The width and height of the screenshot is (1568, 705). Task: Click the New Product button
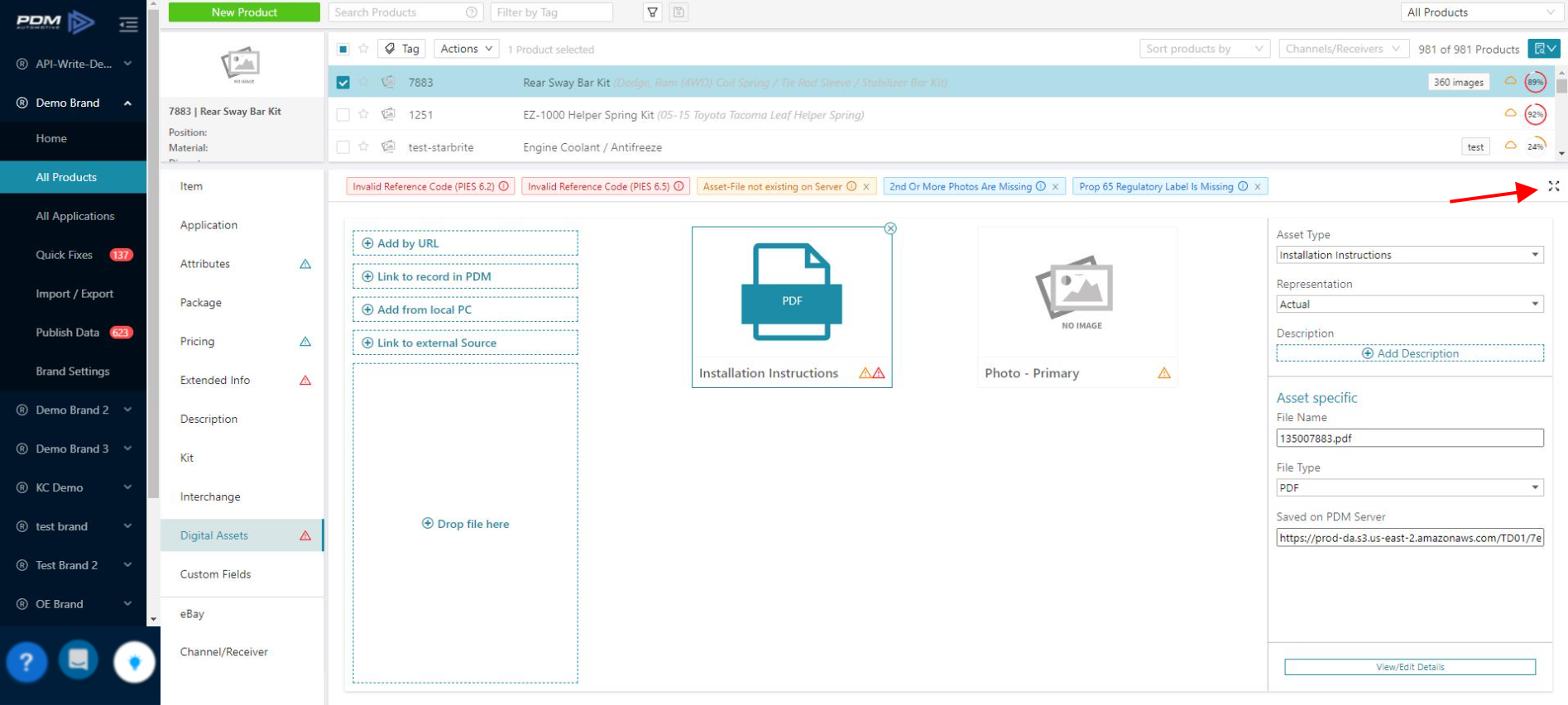coord(244,12)
